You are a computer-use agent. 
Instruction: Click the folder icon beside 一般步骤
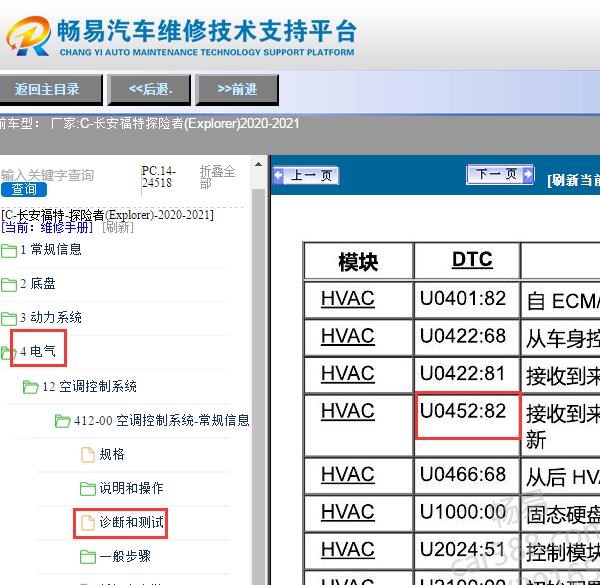coord(88,557)
